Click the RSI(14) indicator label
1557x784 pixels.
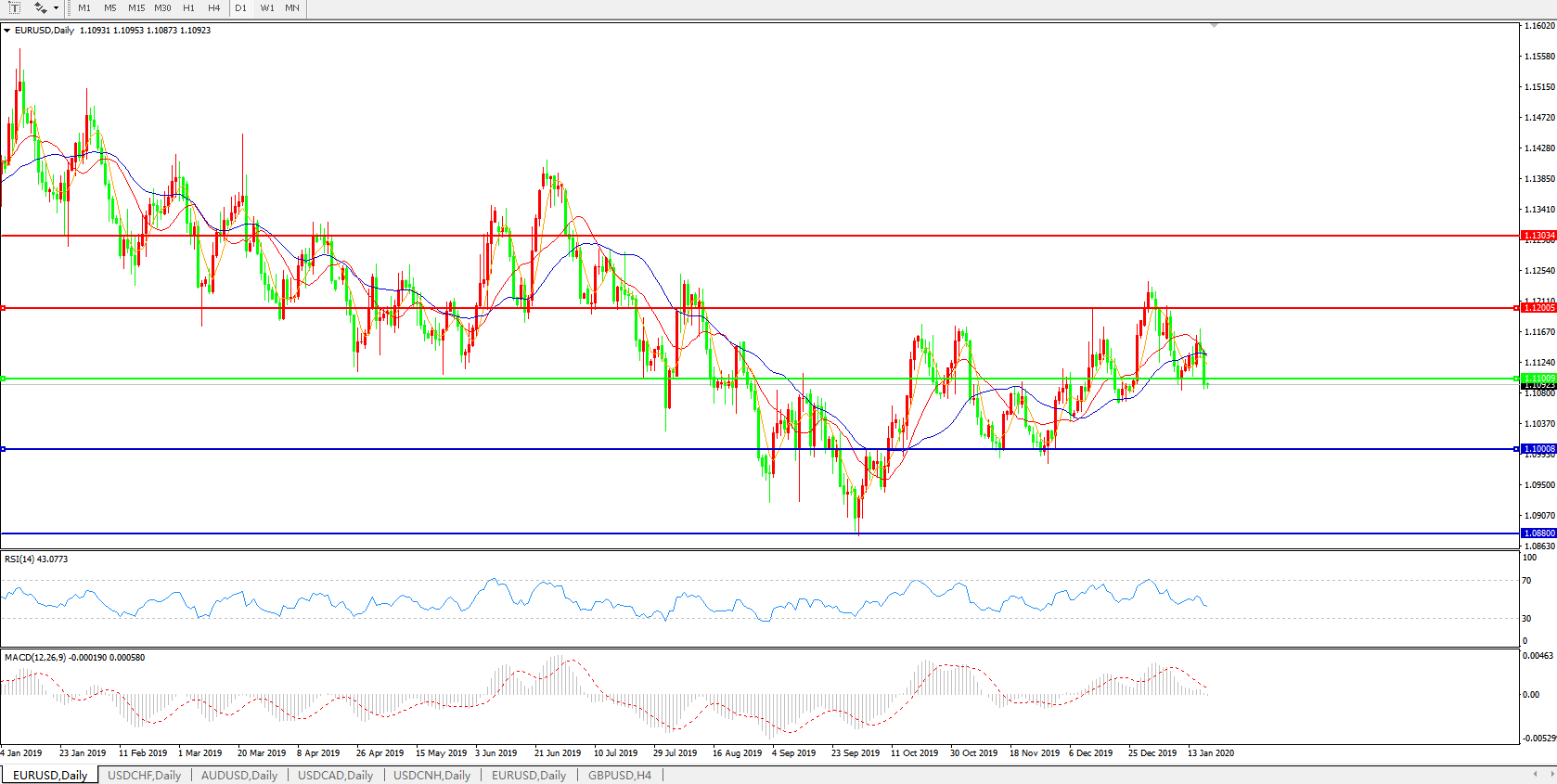[35, 559]
